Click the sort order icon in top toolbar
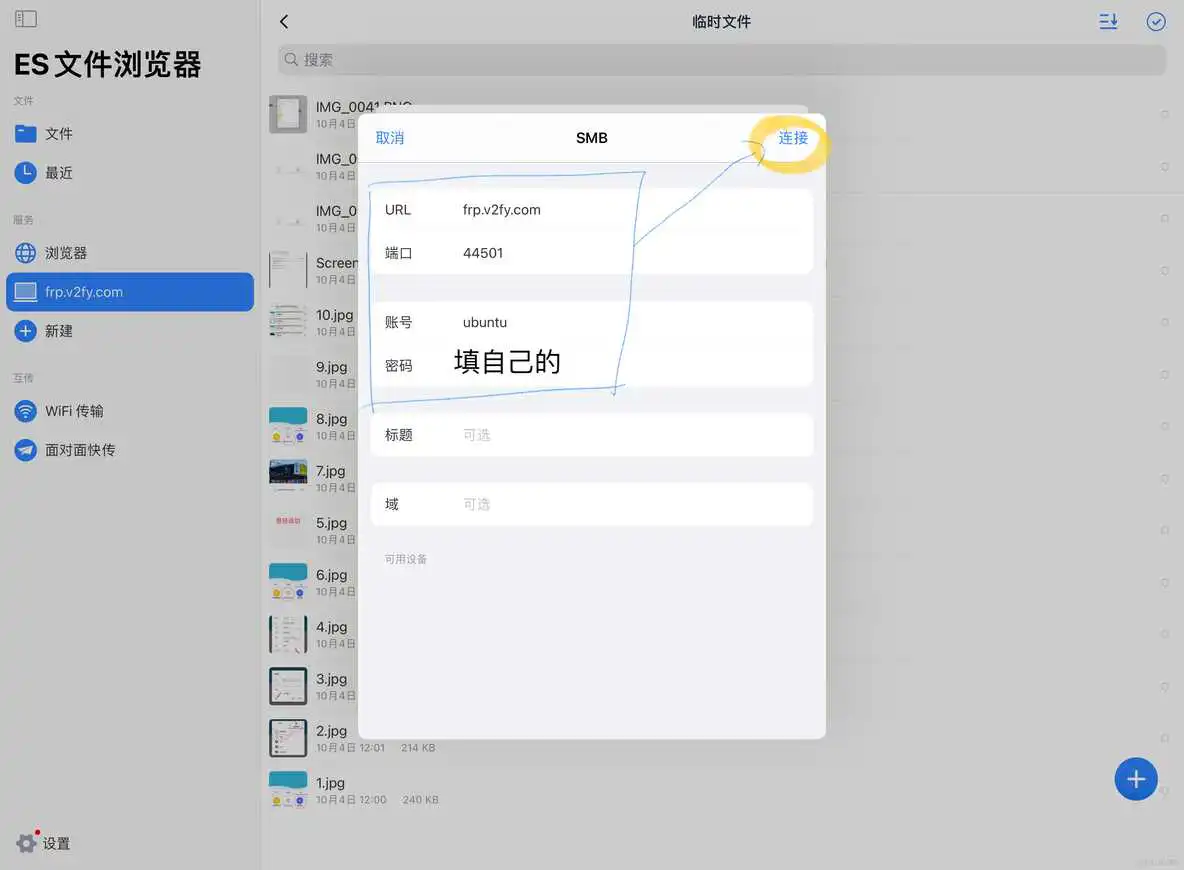 [x=1108, y=21]
